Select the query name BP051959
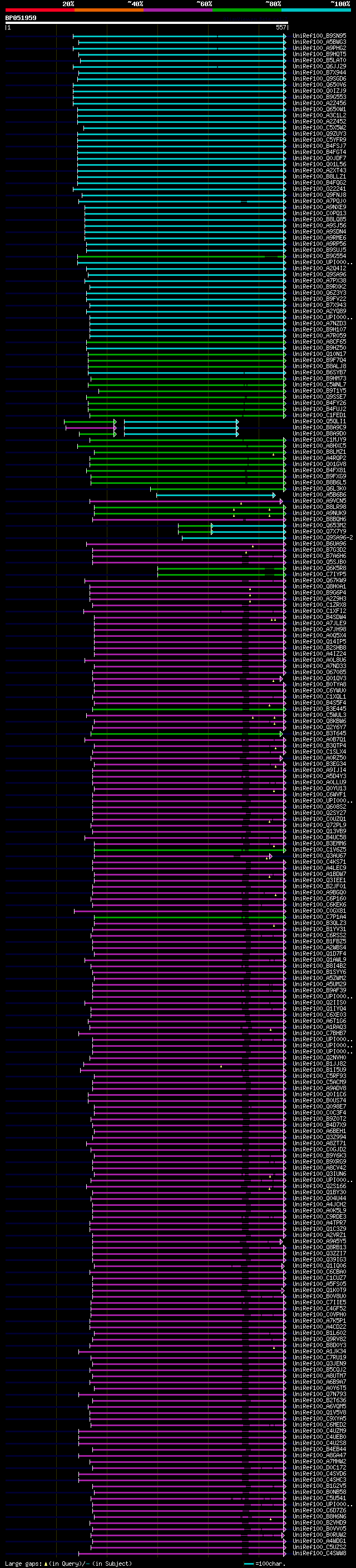The height and width of the screenshot is (1568, 356). pos(21,18)
